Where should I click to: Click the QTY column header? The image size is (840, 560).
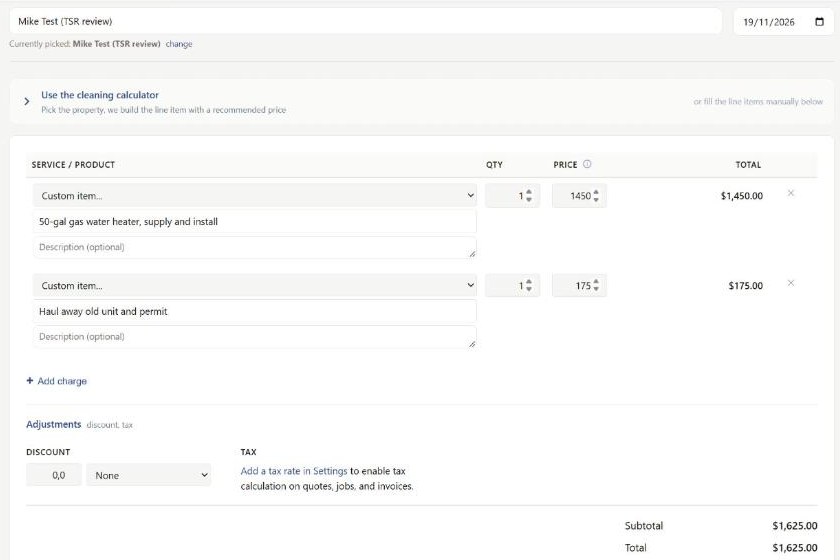coord(494,165)
